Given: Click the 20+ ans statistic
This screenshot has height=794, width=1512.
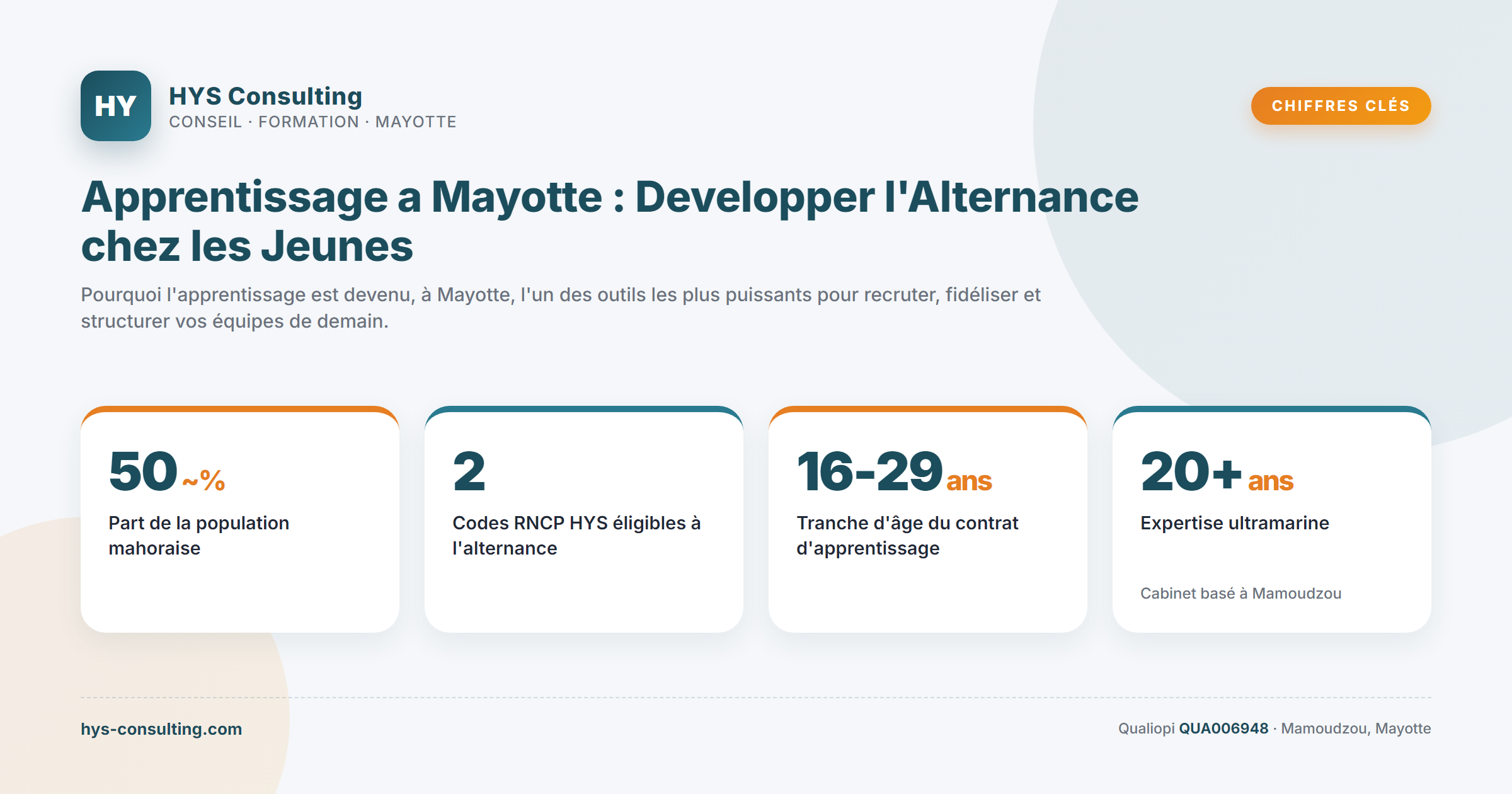Looking at the screenshot, I should (x=1217, y=471).
